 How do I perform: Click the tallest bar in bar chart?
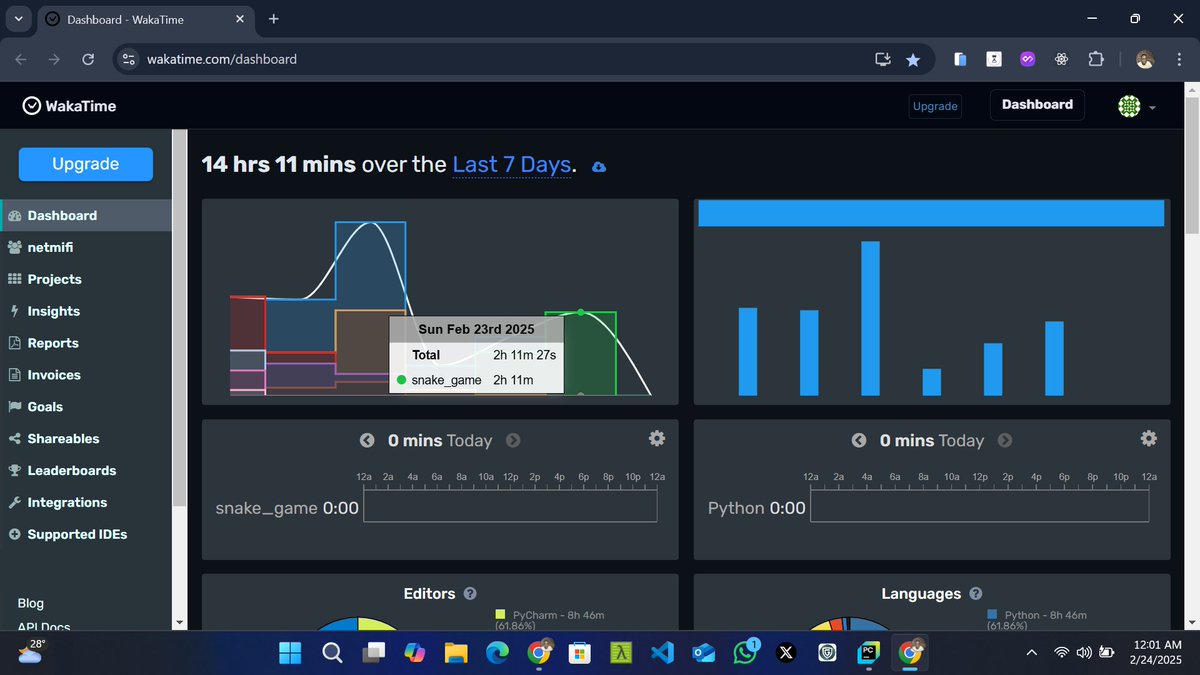tap(870, 318)
